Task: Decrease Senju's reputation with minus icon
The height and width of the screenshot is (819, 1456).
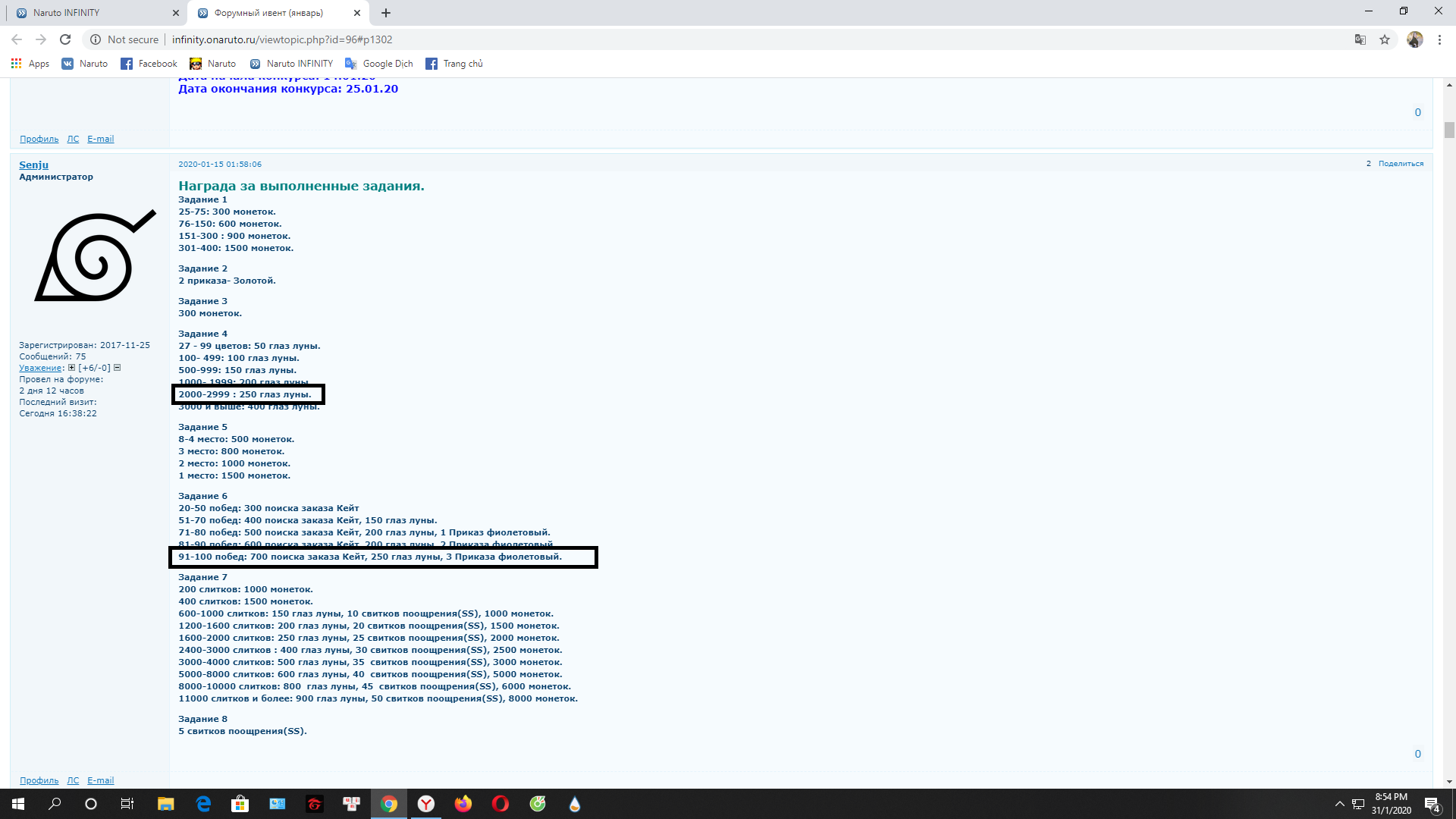Action: [118, 368]
